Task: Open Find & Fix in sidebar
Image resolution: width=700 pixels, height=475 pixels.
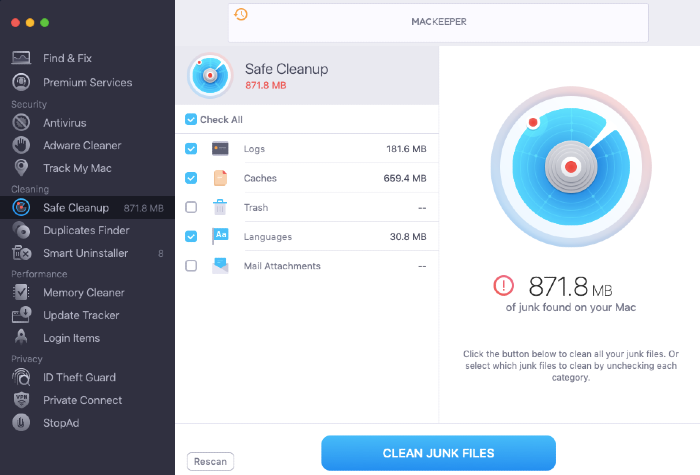Action: pyautogui.click(x=67, y=58)
